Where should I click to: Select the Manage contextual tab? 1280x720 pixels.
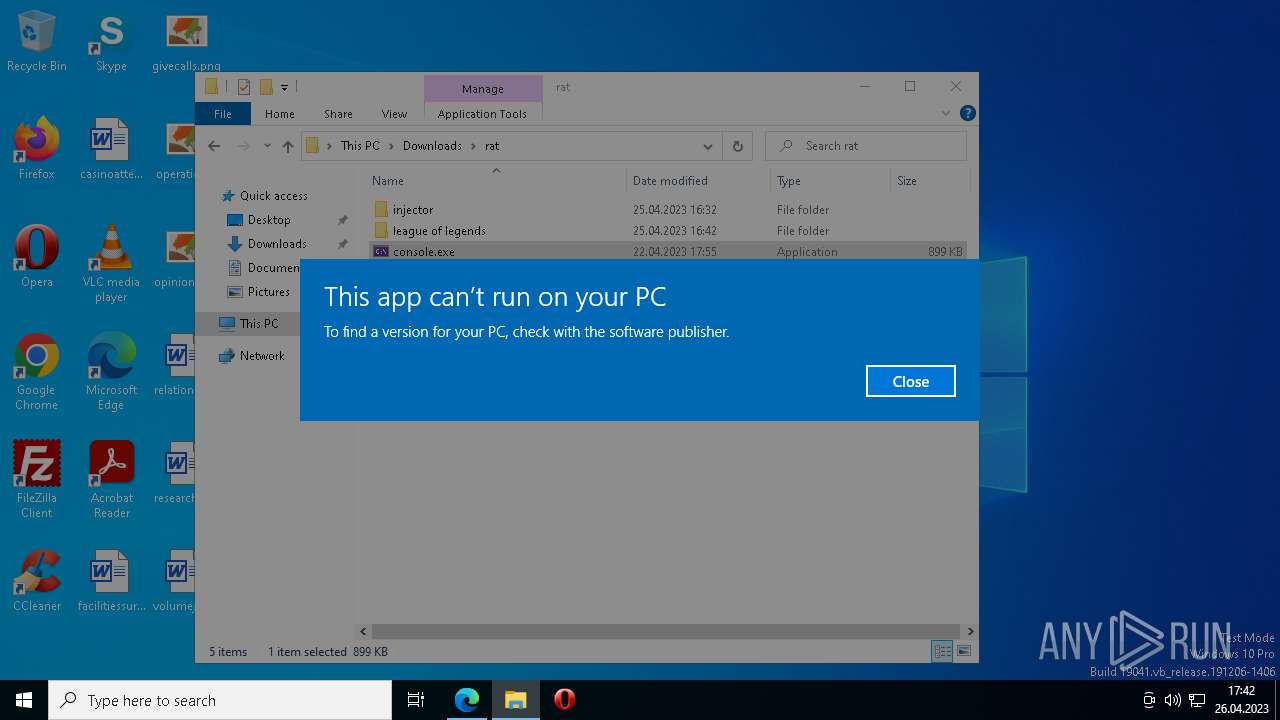tap(483, 89)
